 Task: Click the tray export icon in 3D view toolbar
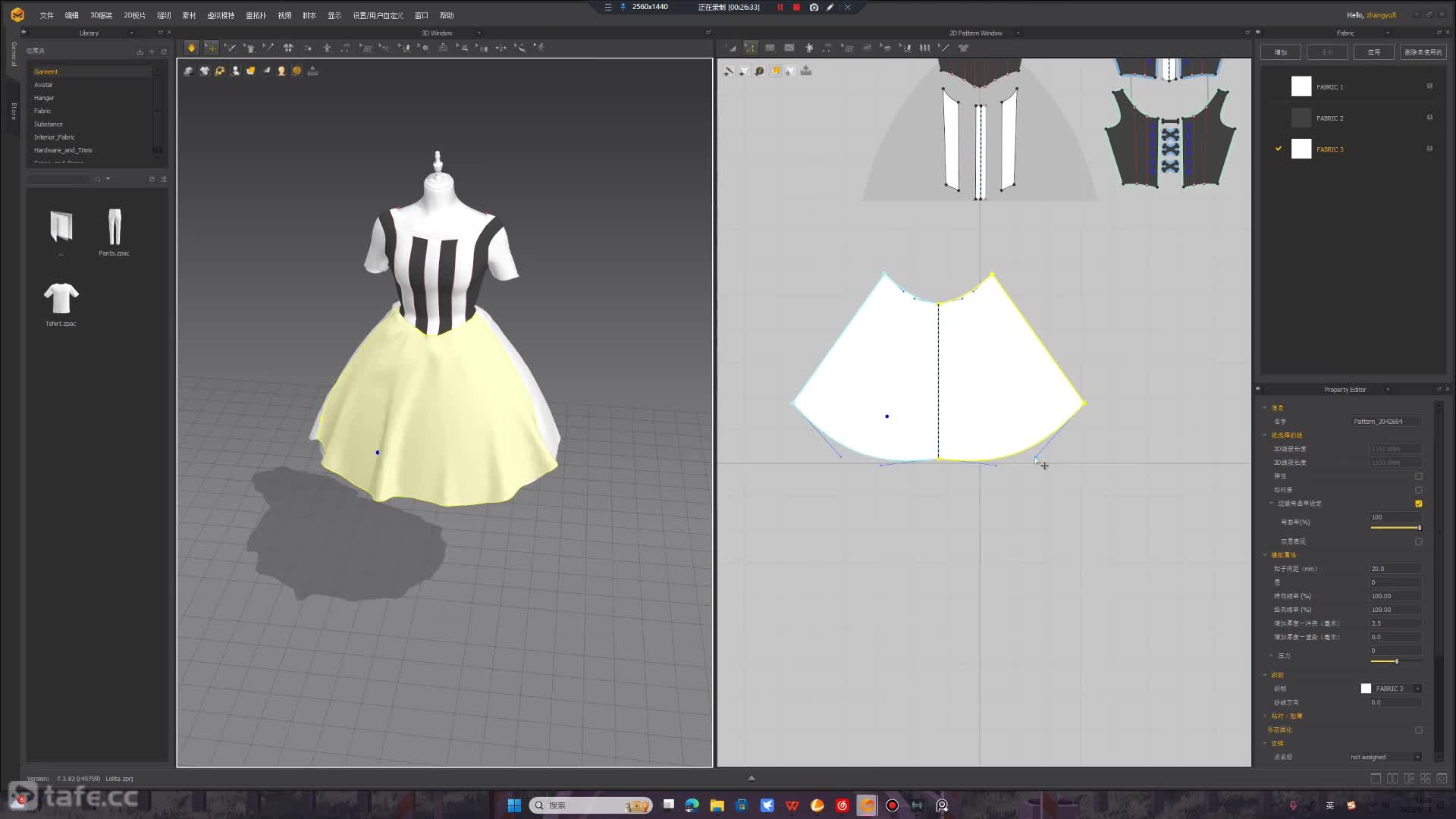point(312,71)
